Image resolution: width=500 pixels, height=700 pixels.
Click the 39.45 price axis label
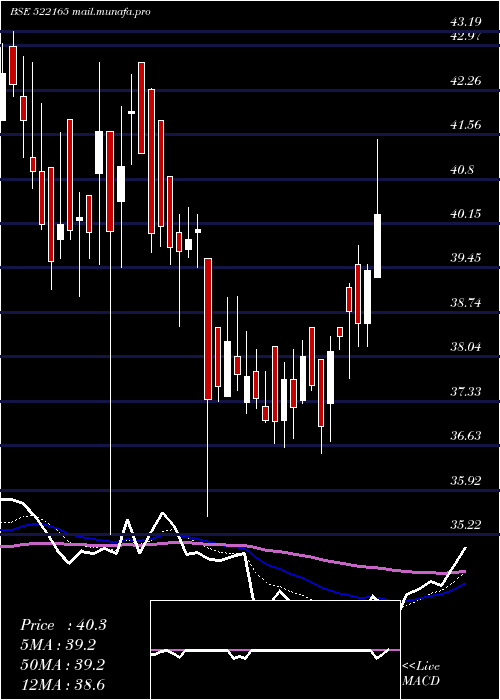tap(466, 258)
